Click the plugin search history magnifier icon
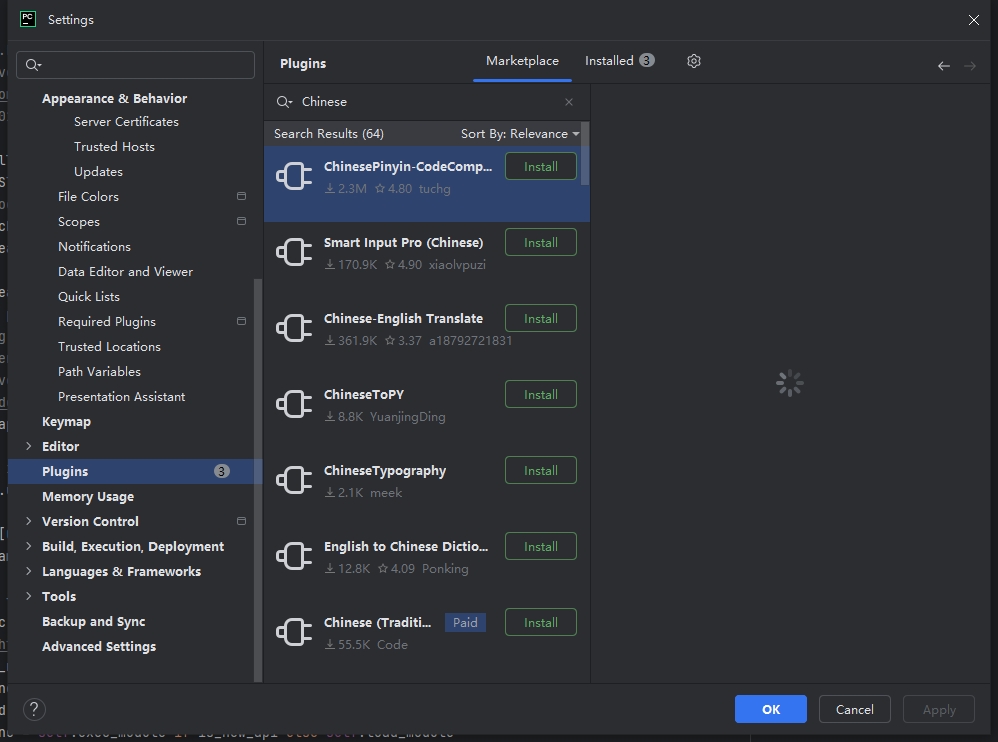 [x=285, y=102]
